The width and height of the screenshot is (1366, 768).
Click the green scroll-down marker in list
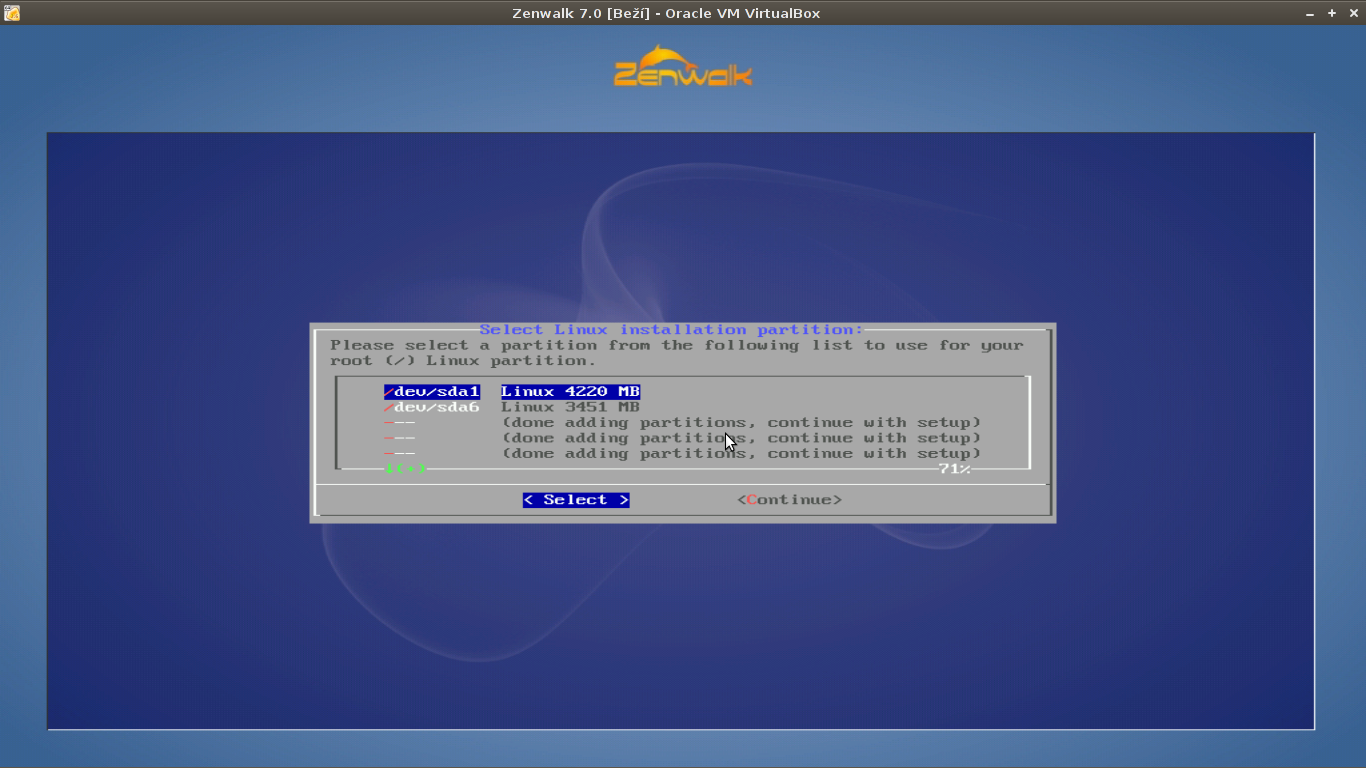click(405, 468)
